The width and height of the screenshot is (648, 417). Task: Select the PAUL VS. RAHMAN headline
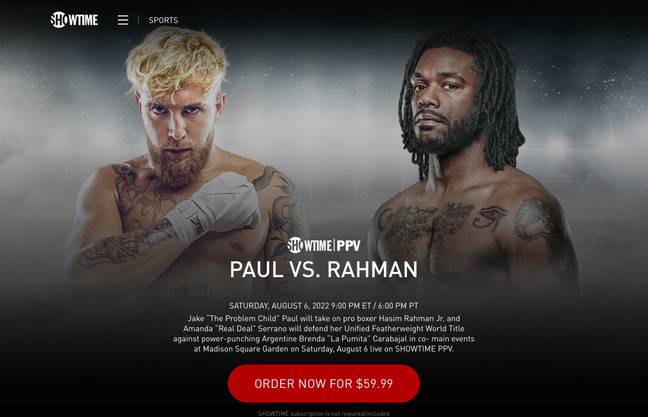coord(324,269)
